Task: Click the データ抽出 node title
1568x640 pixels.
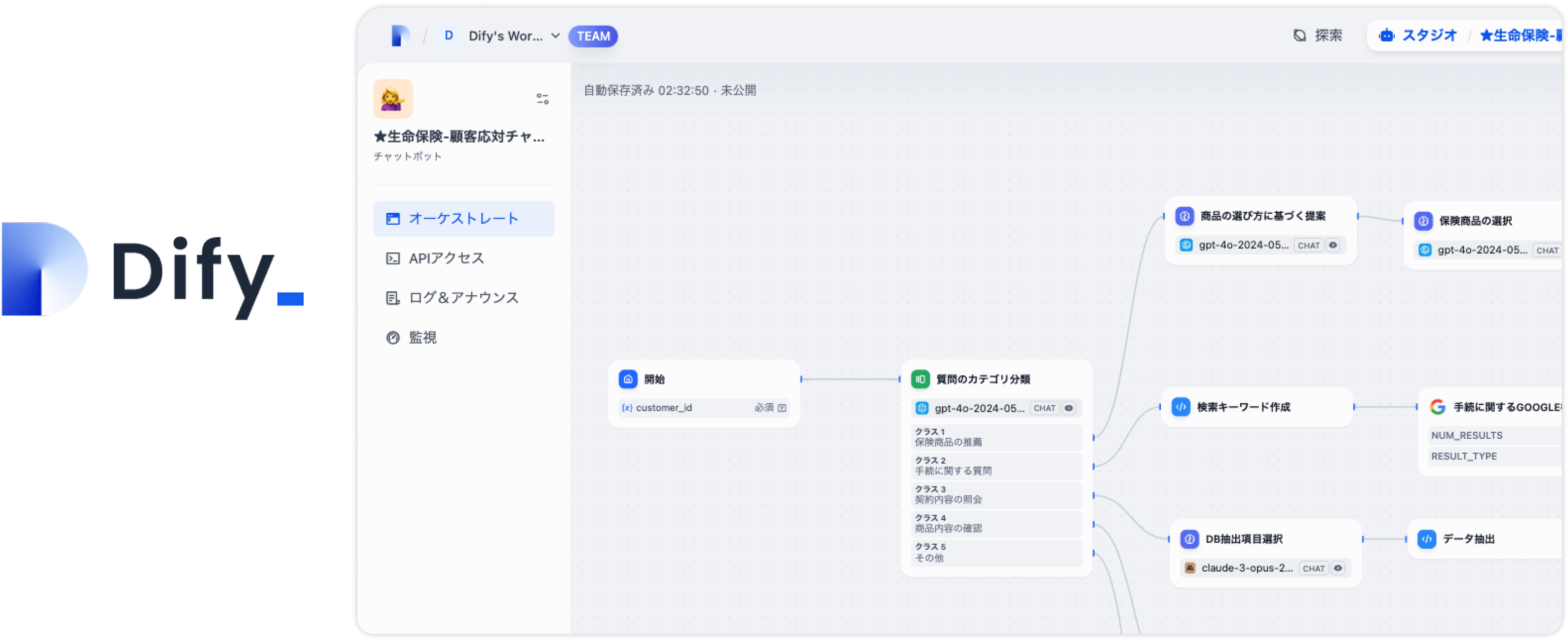Action: click(x=1468, y=538)
